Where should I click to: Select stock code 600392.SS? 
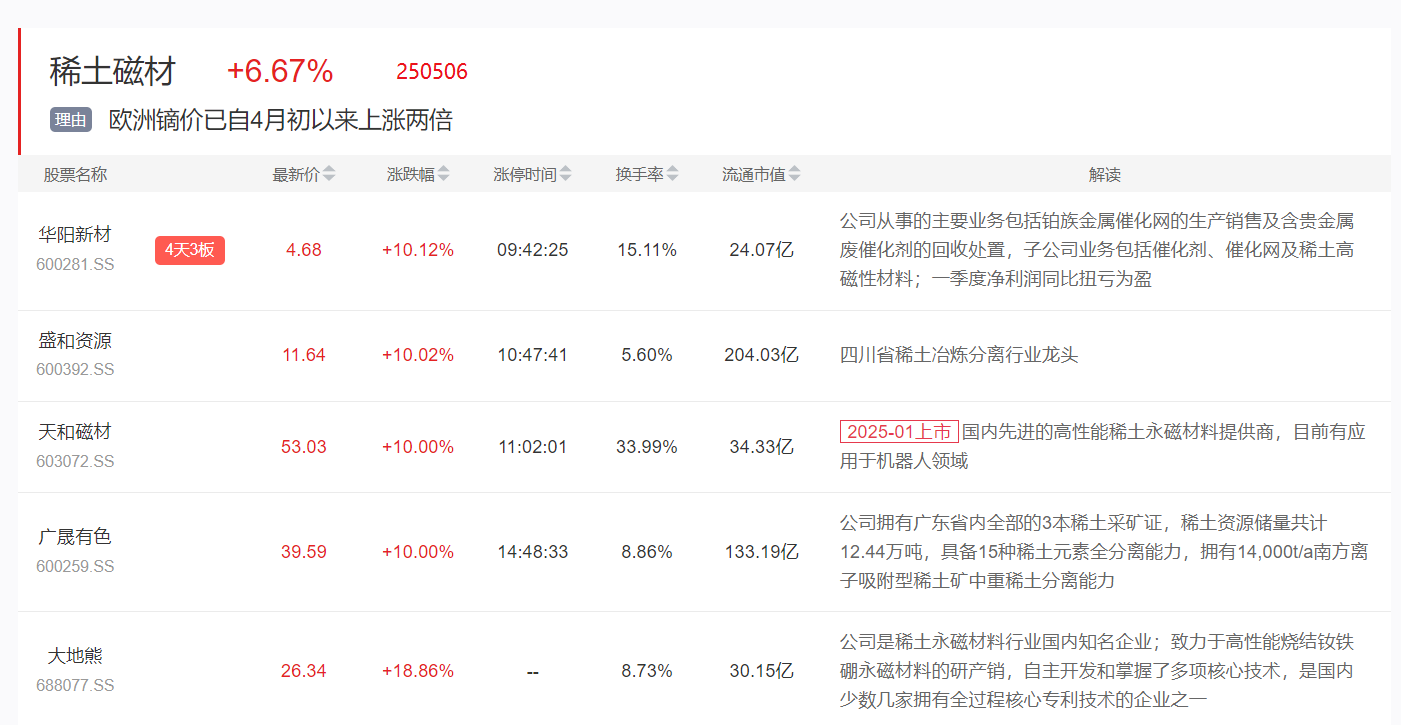(75, 369)
